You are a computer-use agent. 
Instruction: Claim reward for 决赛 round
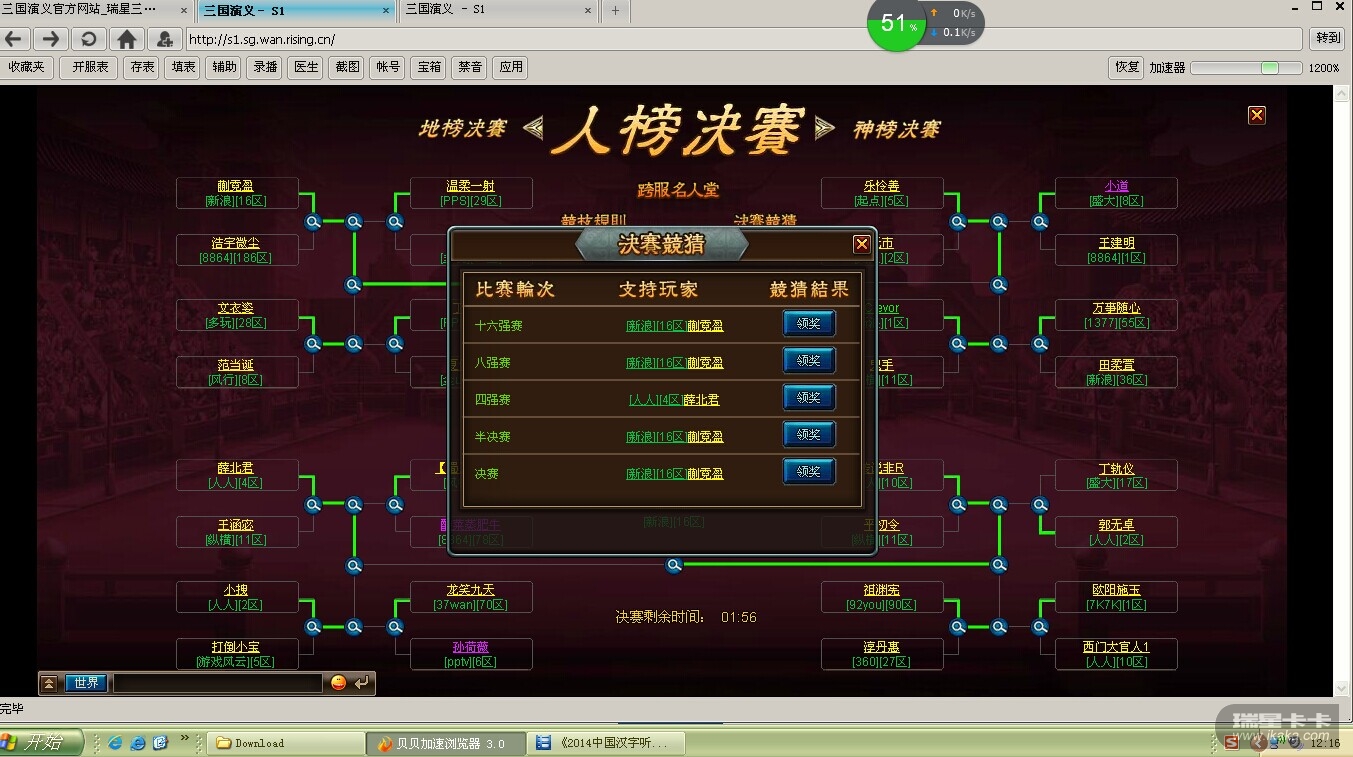[x=808, y=472]
